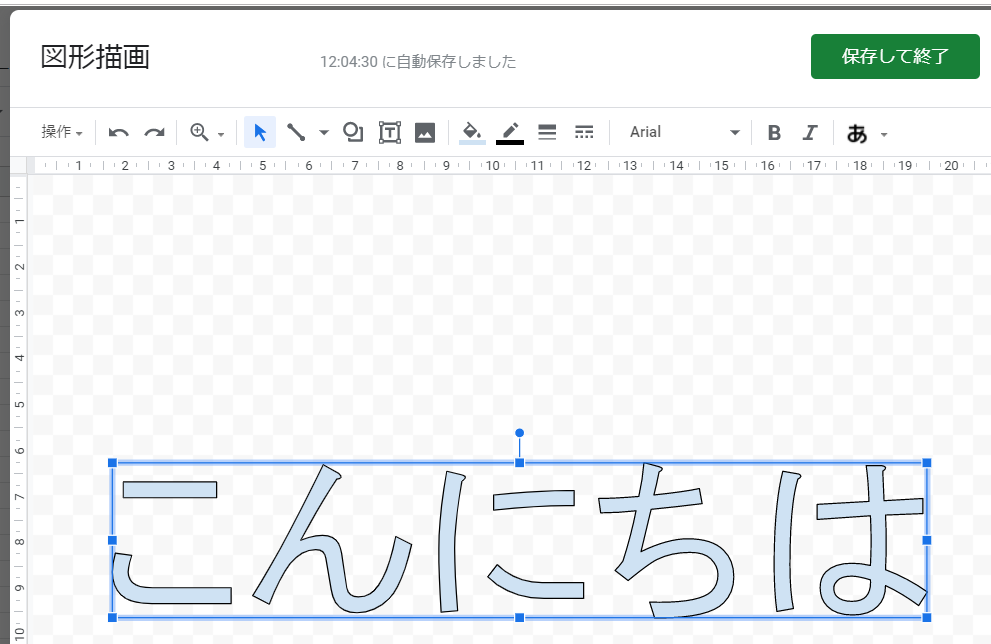Click the Zoom magnifier icon
This screenshot has width=991, height=644.
pos(200,132)
